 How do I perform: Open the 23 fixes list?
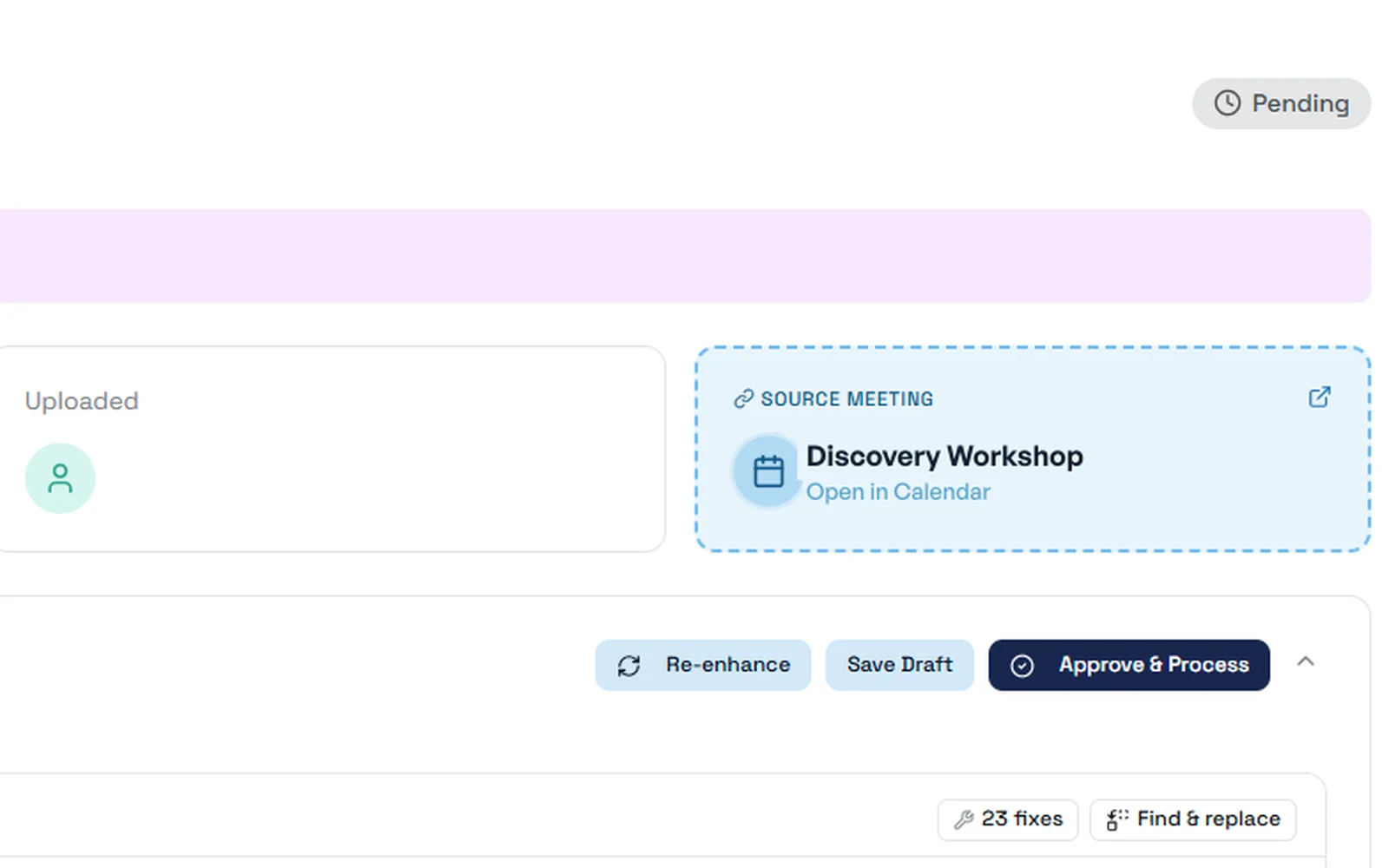1008,819
